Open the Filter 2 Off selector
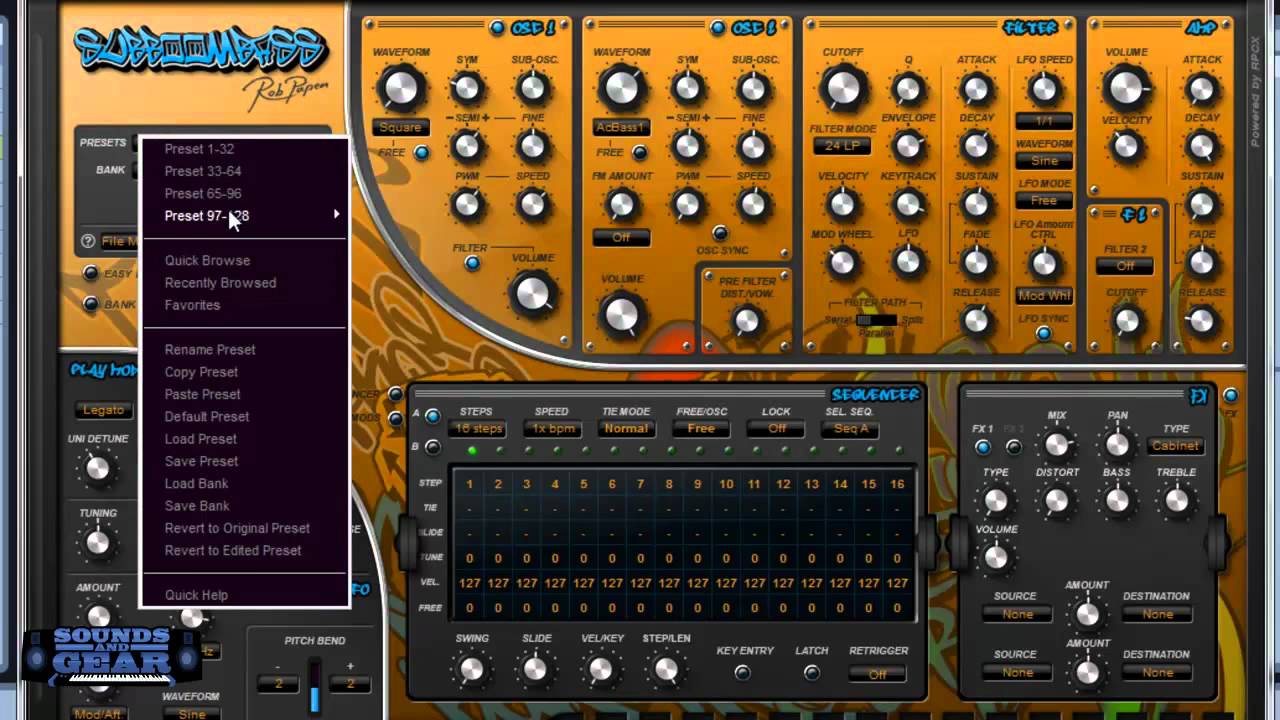This screenshot has height=720, width=1280. [1126, 266]
